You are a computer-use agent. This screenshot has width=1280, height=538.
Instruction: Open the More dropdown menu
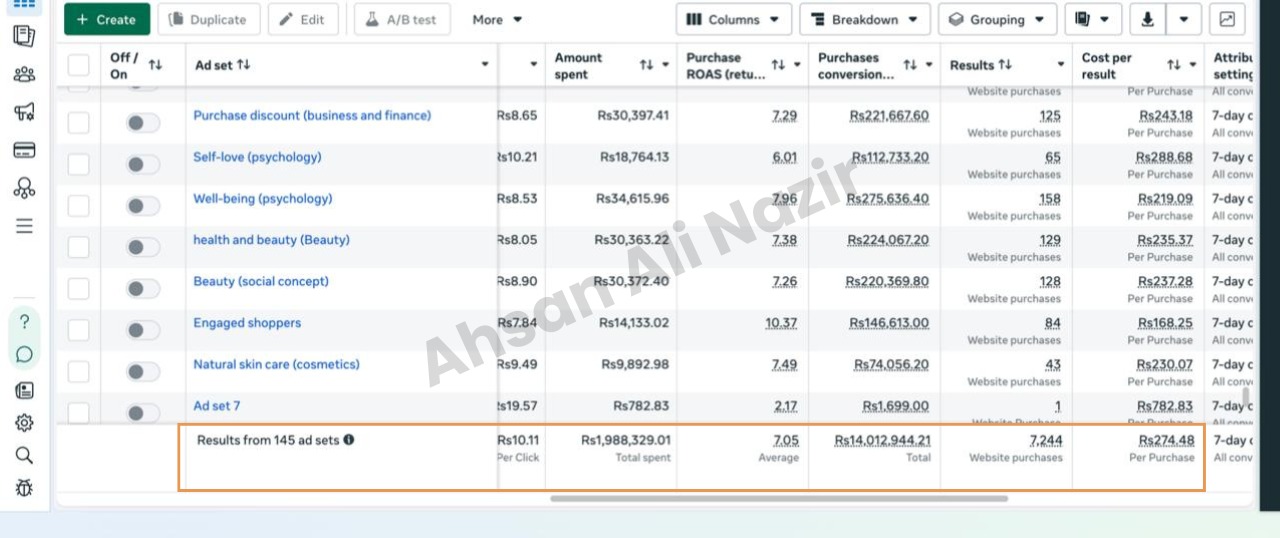click(497, 19)
